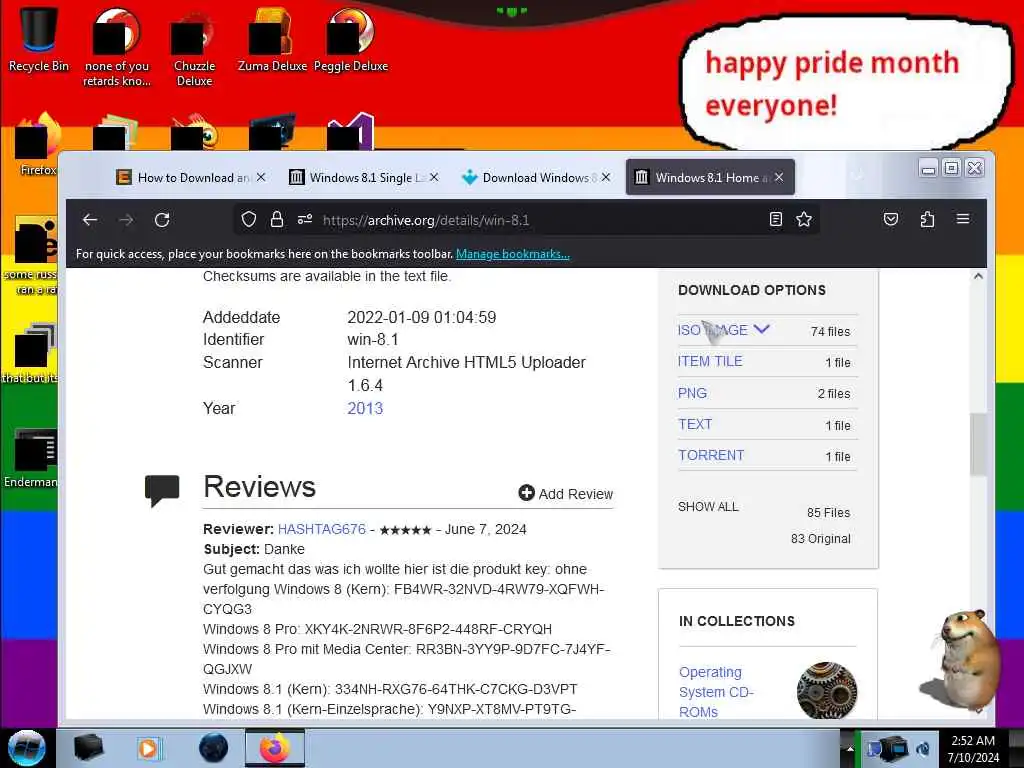Viewport: 1024px width, 768px height.
Task: Click the '74 files' count text
Action: (x=830, y=332)
